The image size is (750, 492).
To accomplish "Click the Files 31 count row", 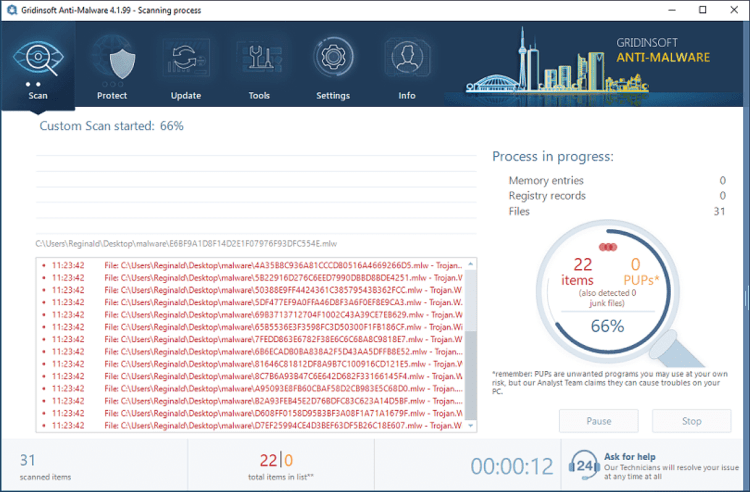I will pos(617,211).
